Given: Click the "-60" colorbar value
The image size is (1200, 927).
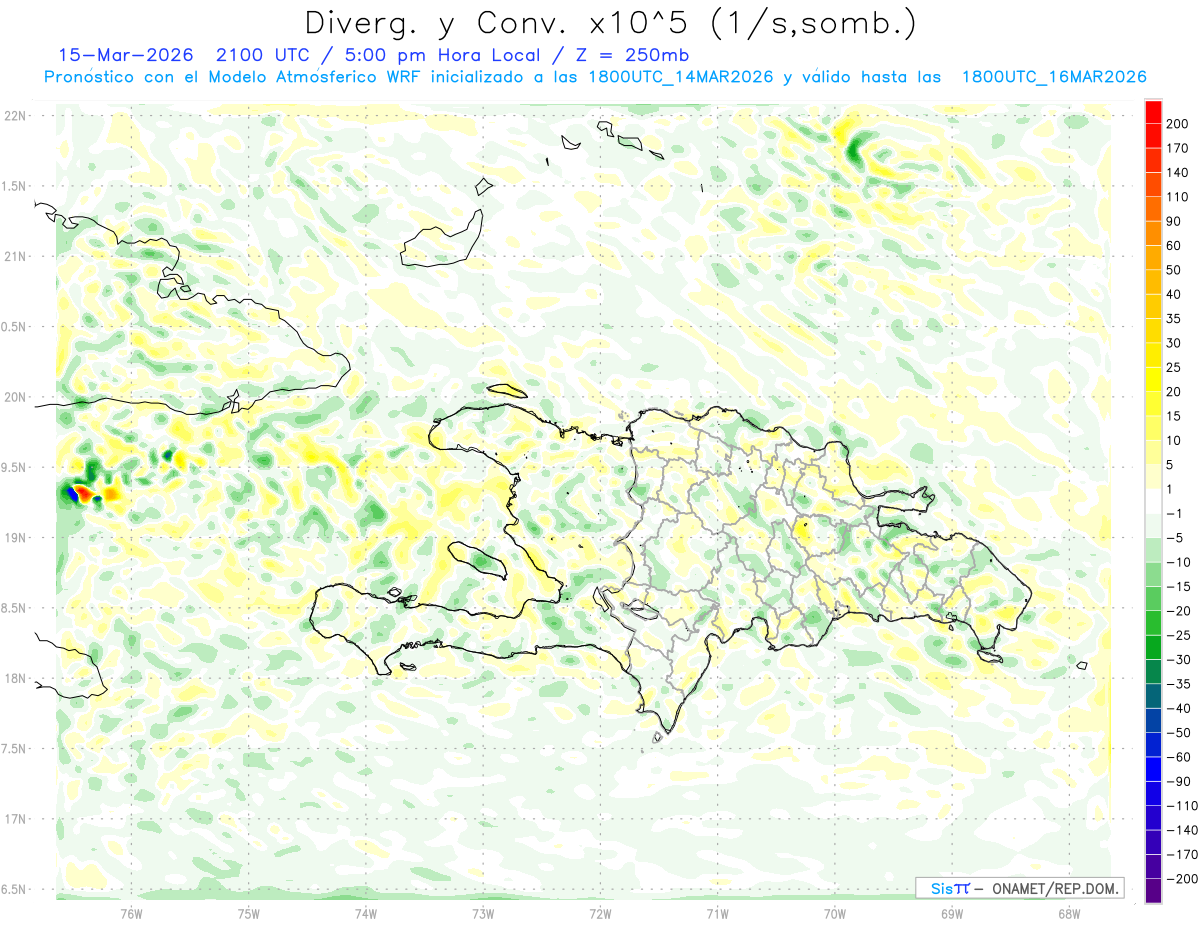Looking at the screenshot, I should (x=1178, y=758).
